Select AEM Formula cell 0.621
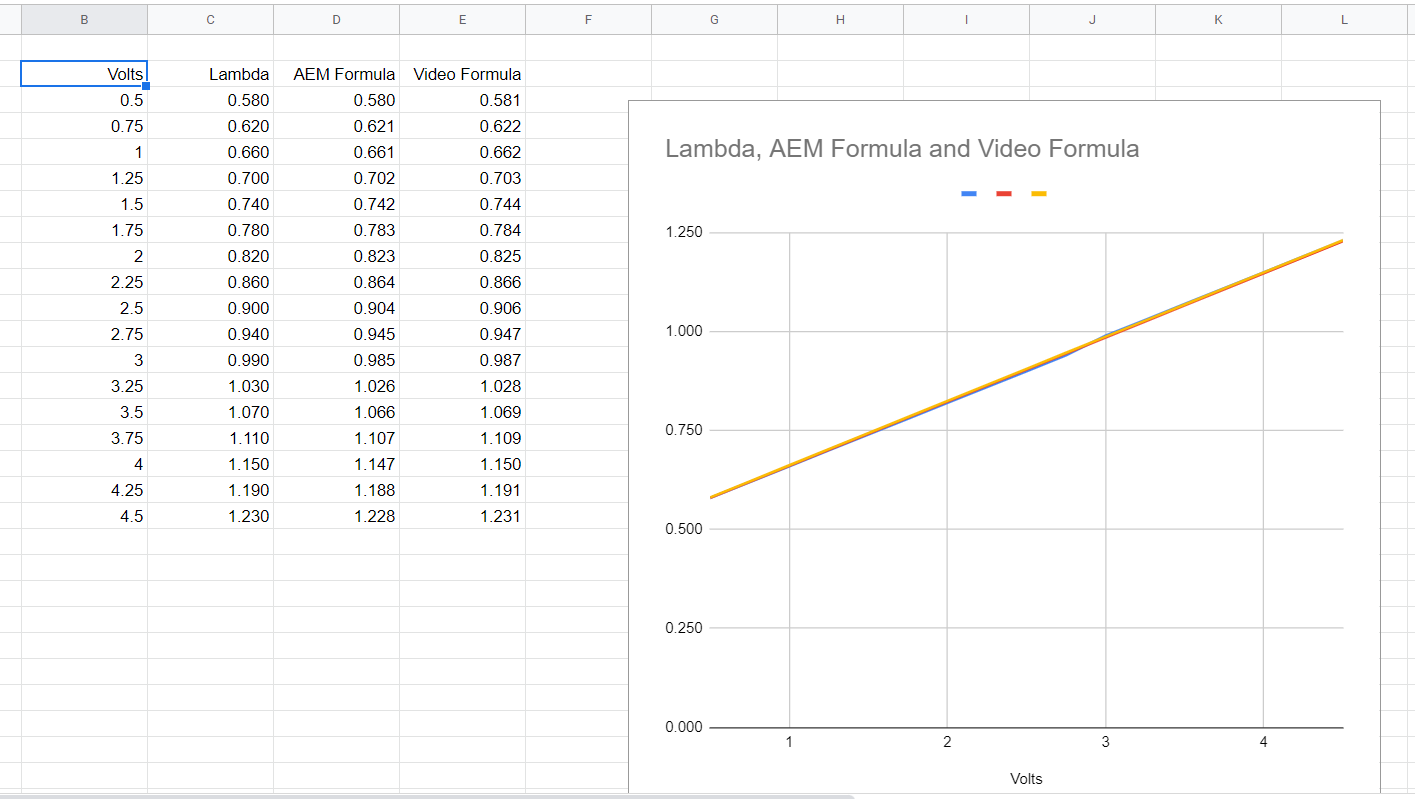 click(x=336, y=126)
